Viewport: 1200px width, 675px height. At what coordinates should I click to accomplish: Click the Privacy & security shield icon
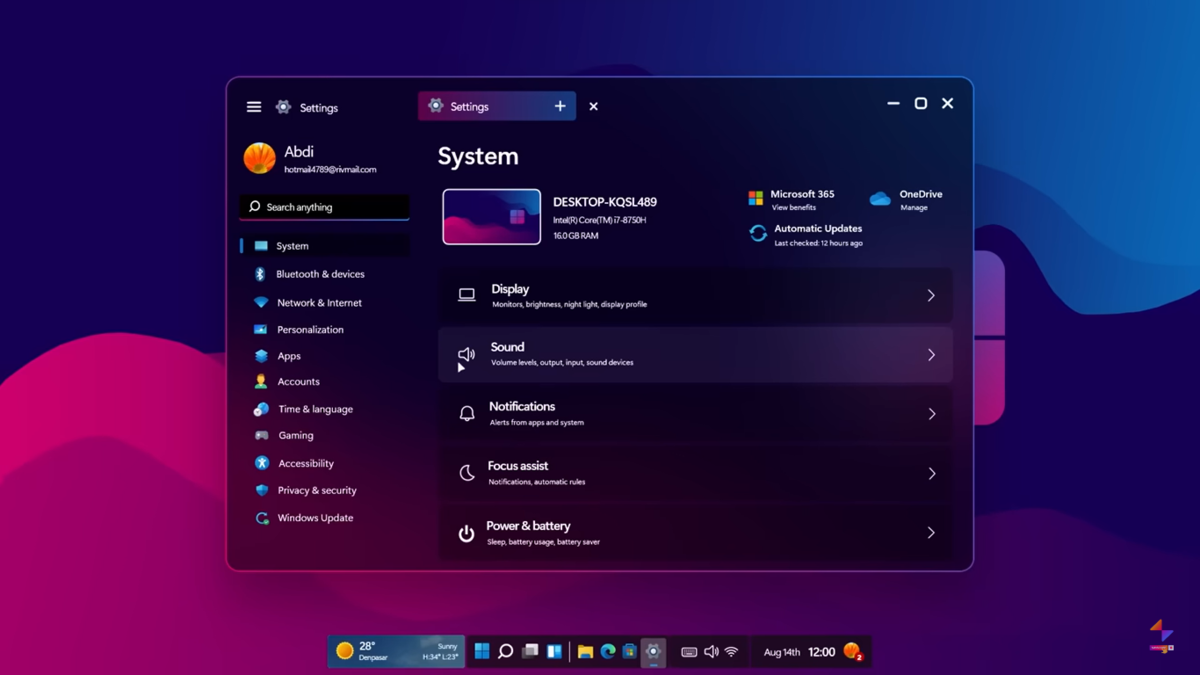(x=262, y=490)
